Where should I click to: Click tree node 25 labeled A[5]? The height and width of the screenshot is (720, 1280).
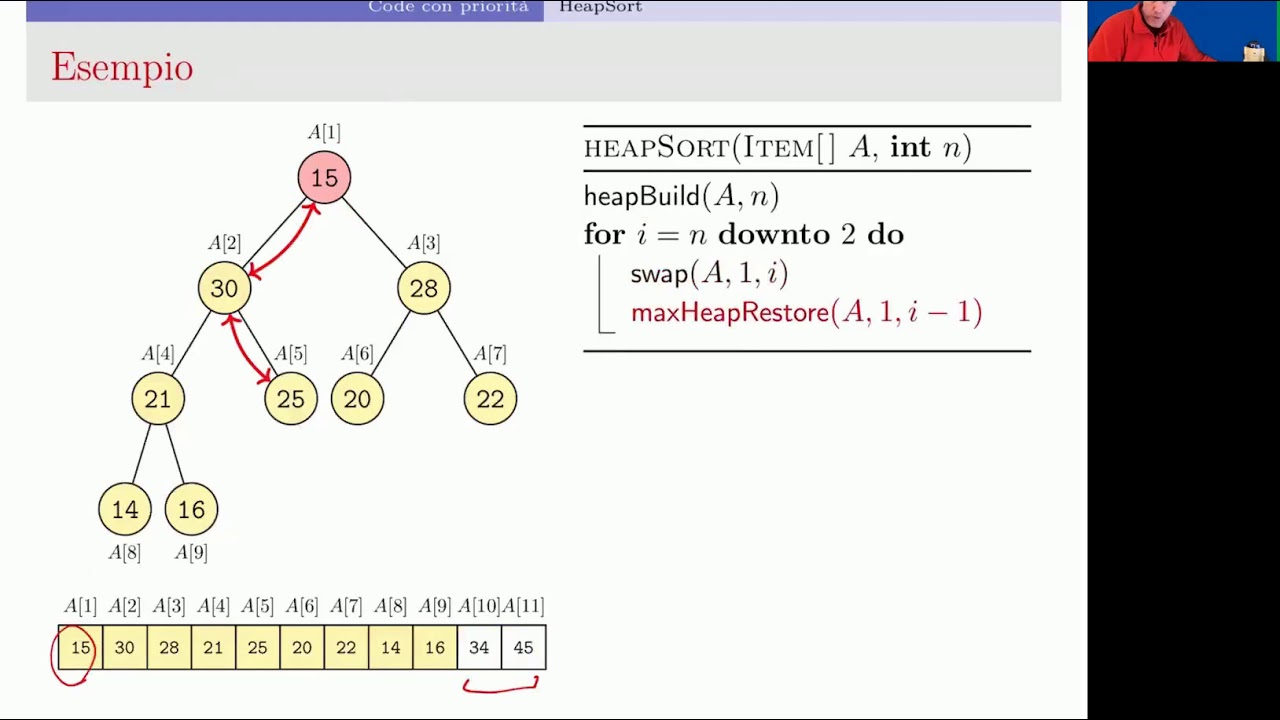click(x=290, y=399)
